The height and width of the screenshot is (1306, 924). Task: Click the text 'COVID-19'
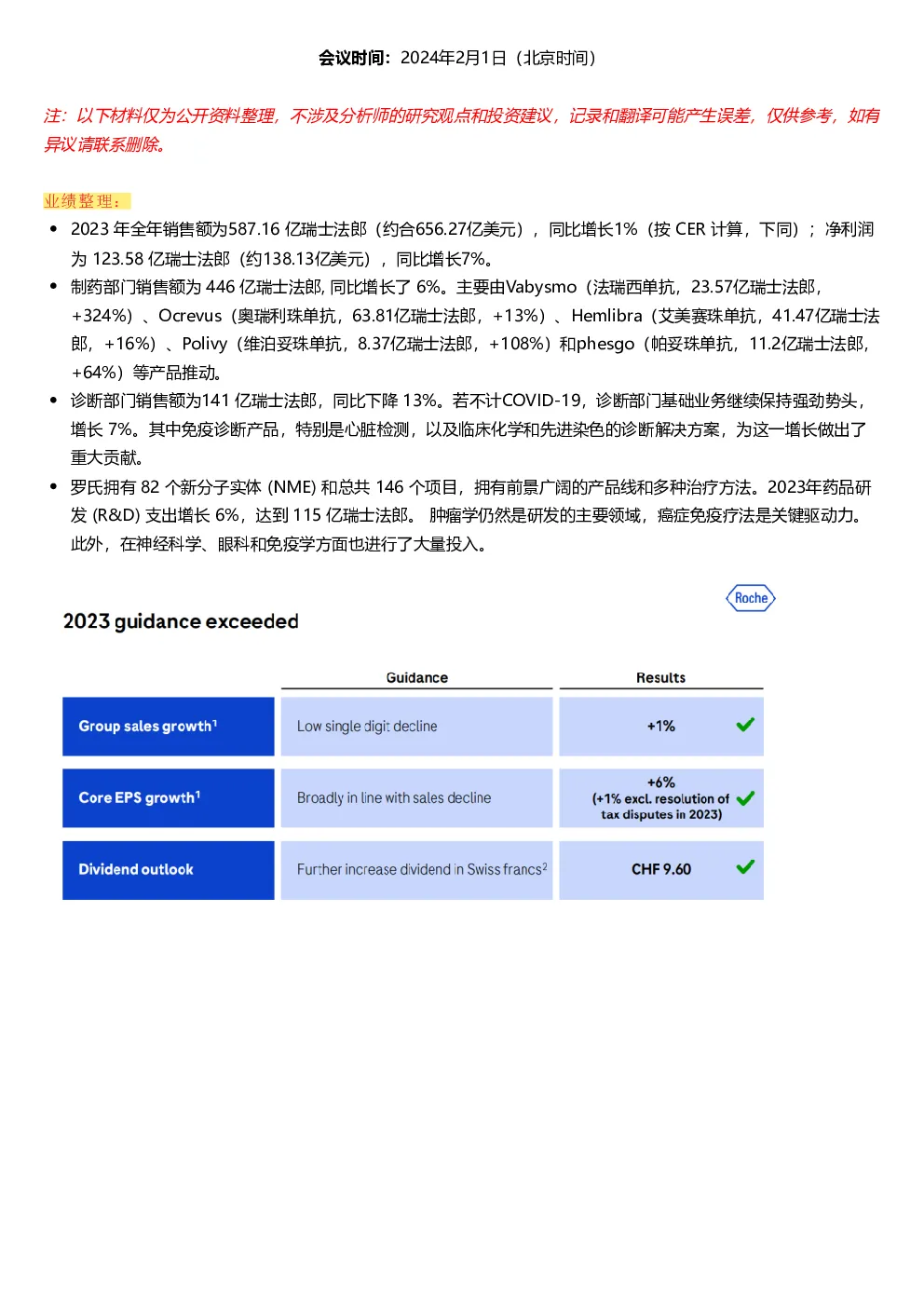[x=542, y=401]
